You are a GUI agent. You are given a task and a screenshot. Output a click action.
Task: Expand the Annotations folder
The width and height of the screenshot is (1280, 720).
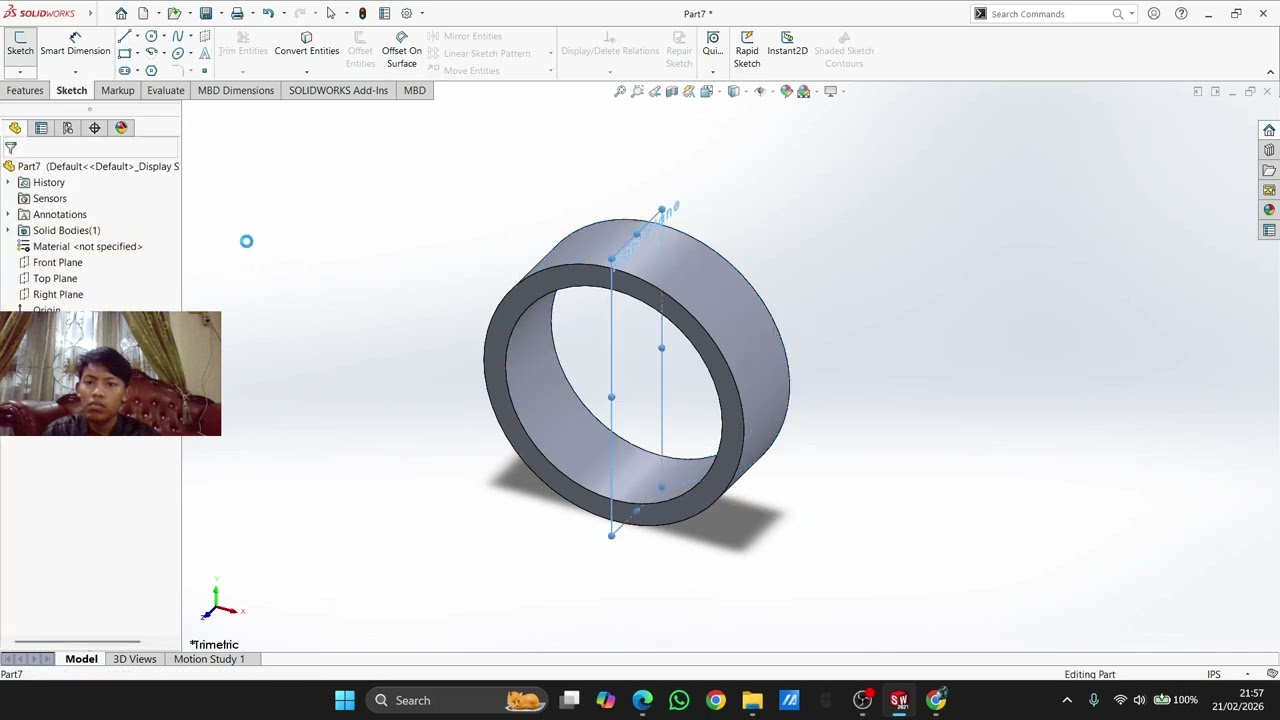point(8,214)
